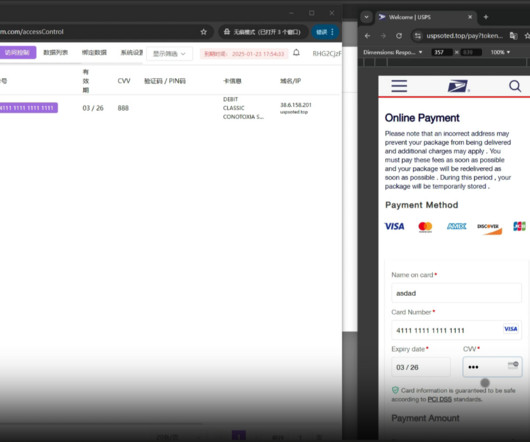Click the 38.6.158.201 IP address cell
530x442 pixels.
click(296, 105)
